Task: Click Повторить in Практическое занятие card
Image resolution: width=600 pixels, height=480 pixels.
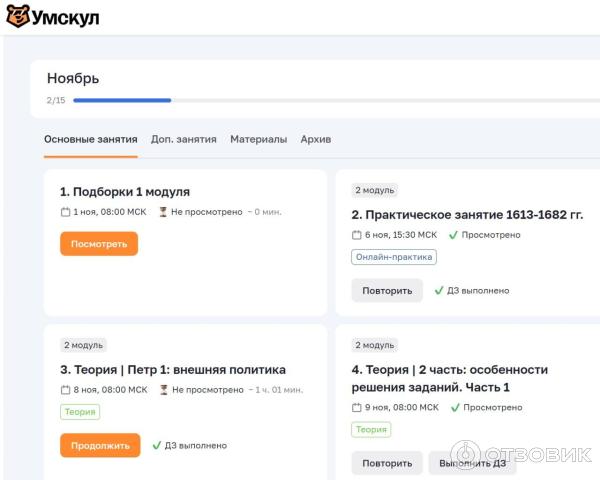Action: (387, 291)
